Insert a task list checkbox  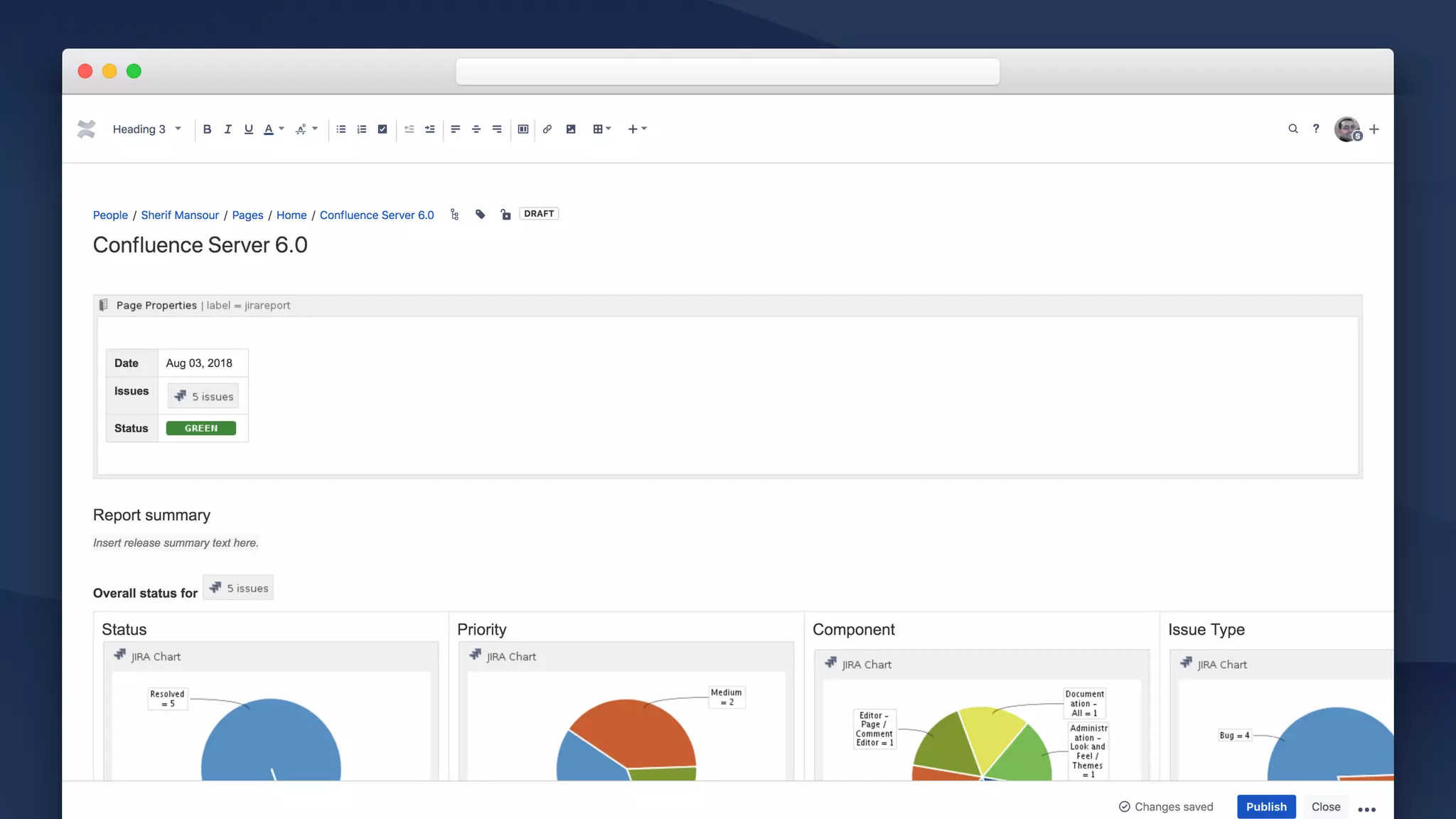pos(382,129)
